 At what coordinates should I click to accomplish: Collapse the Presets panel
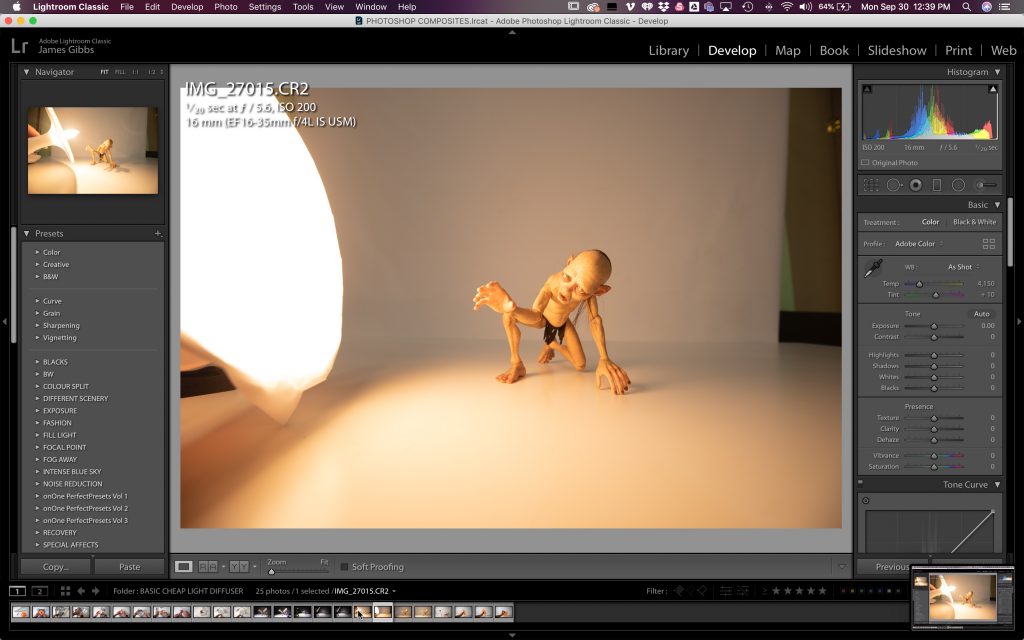[26, 233]
